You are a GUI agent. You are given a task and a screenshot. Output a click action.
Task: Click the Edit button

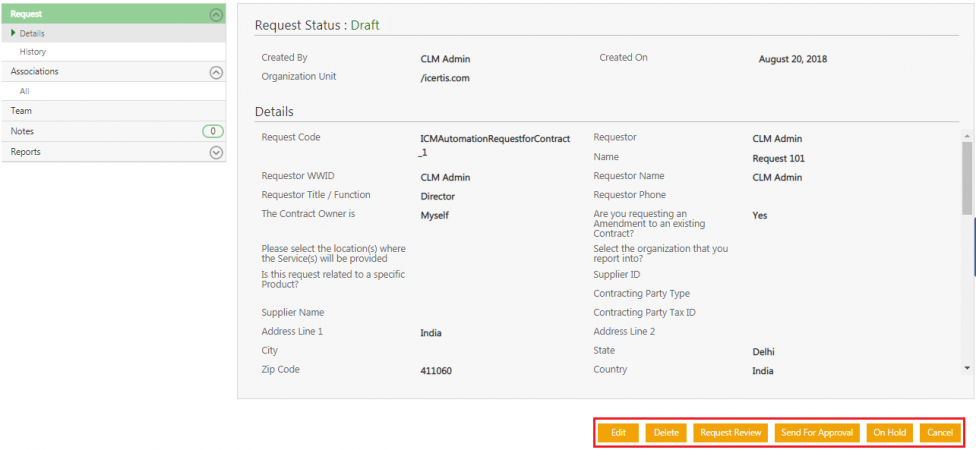tap(618, 432)
